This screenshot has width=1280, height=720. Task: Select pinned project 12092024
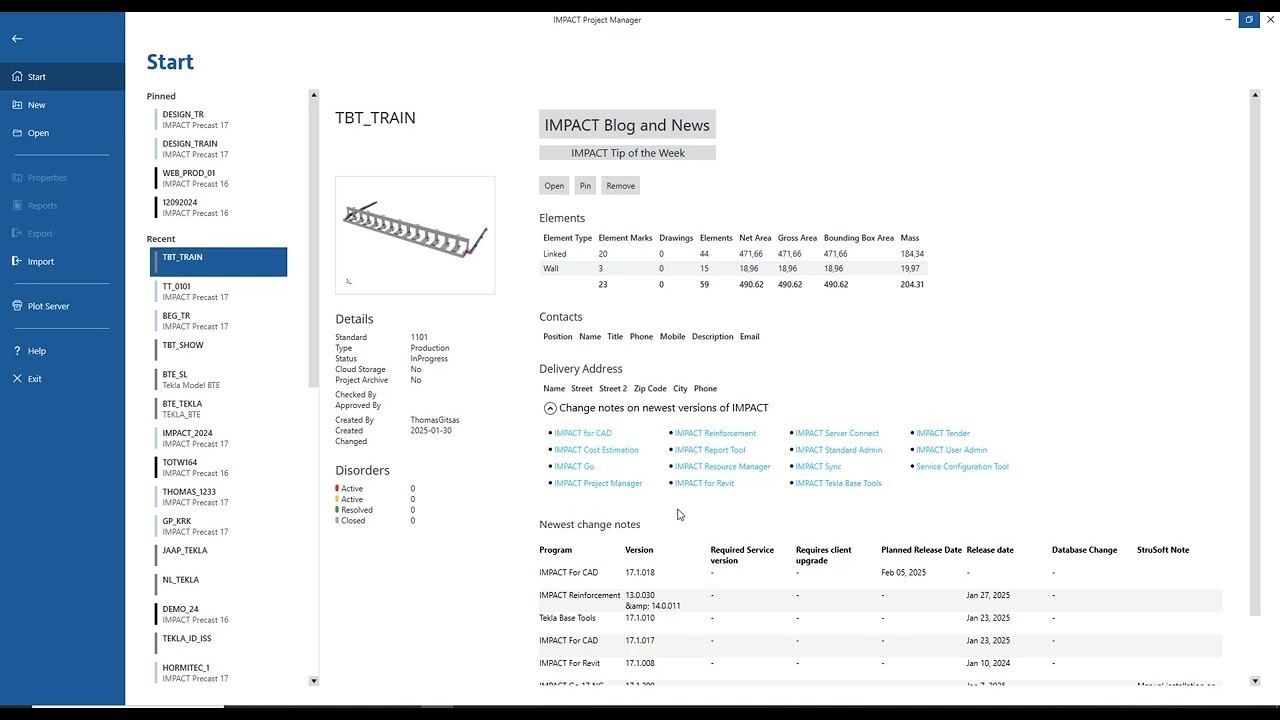(218, 207)
